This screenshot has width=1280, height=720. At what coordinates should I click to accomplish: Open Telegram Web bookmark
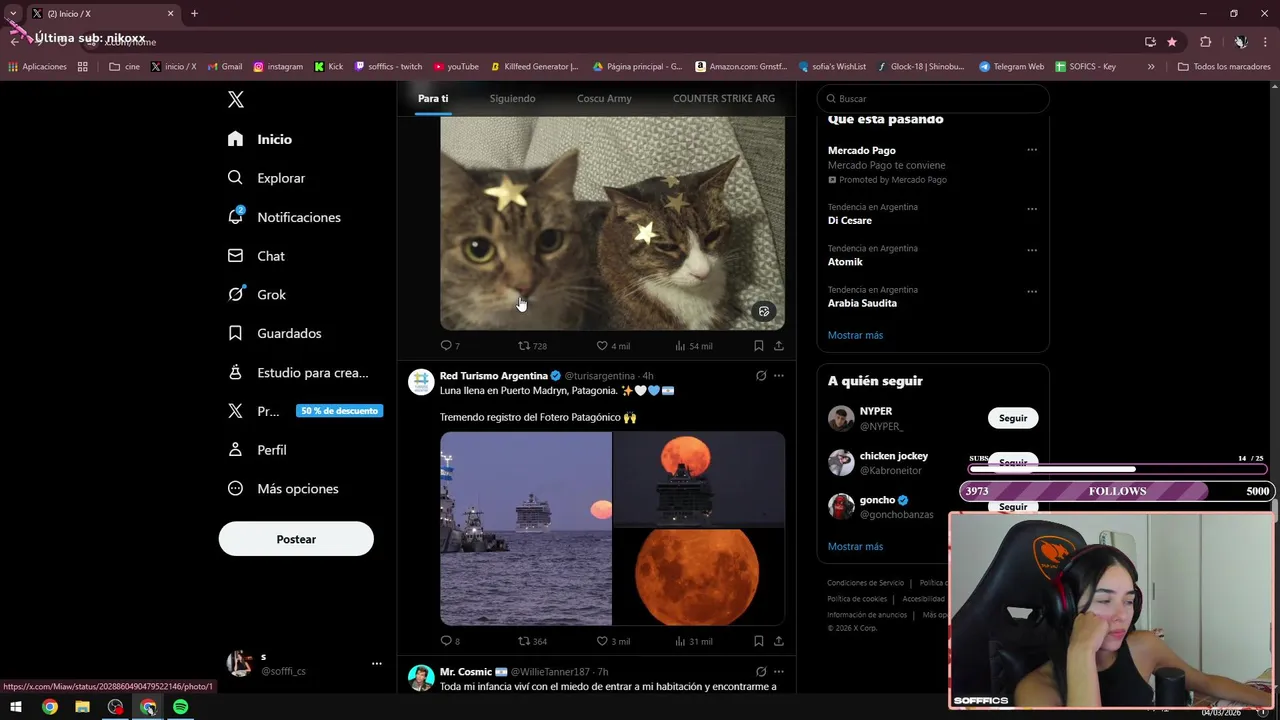[x=1011, y=67]
